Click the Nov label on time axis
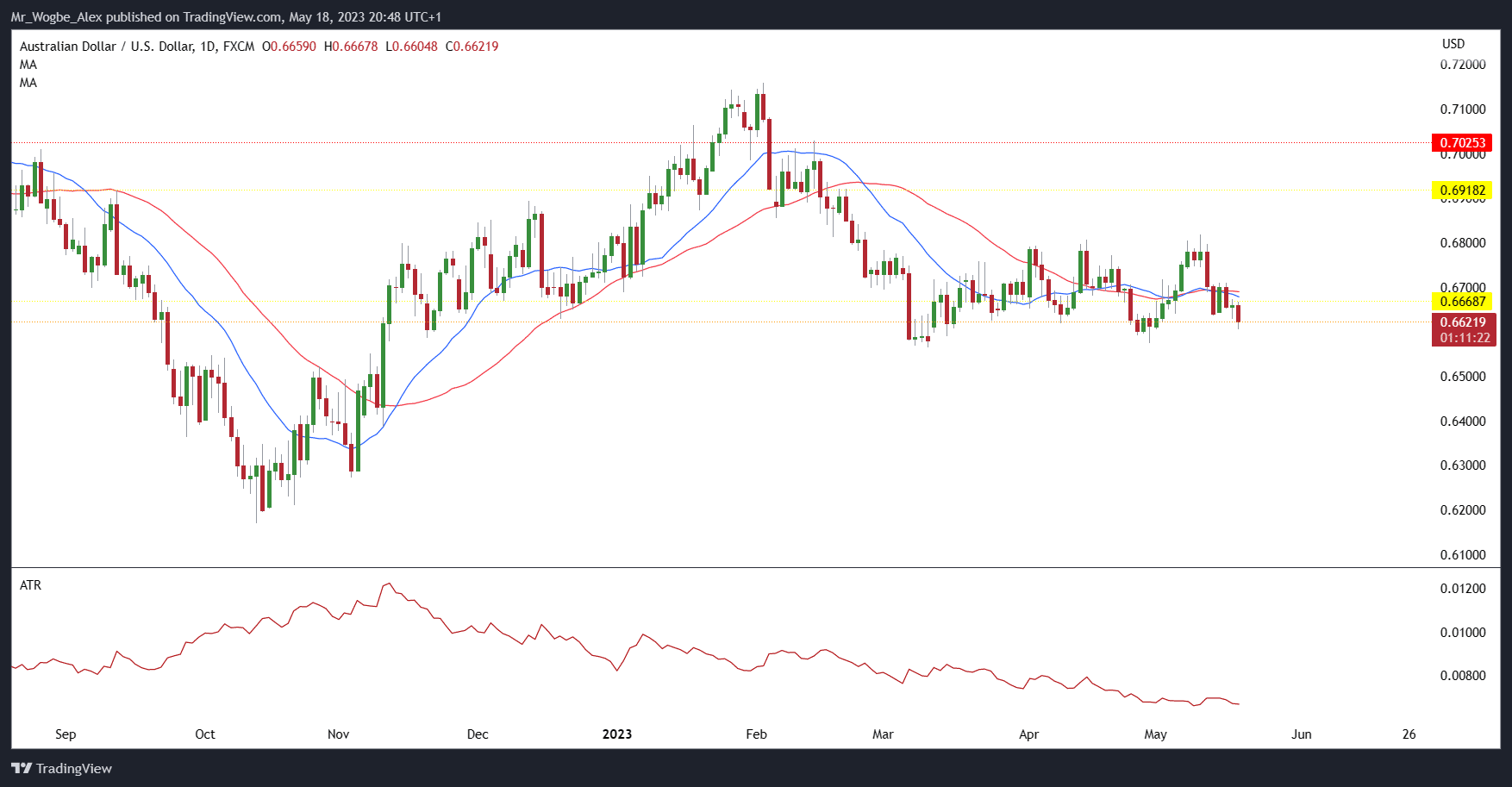 coord(339,734)
